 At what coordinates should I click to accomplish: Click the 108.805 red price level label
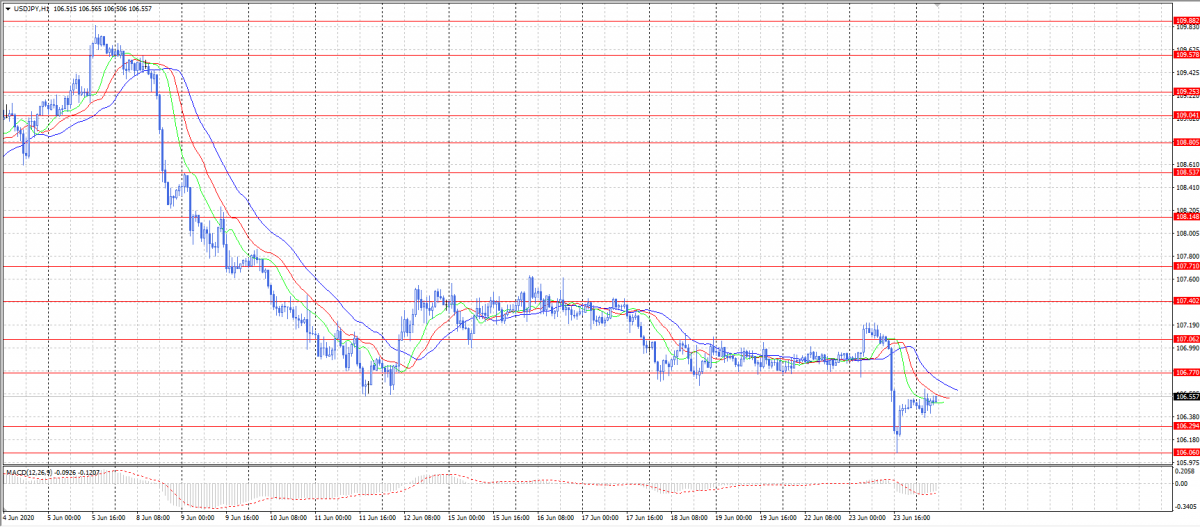pos(1186,142)
